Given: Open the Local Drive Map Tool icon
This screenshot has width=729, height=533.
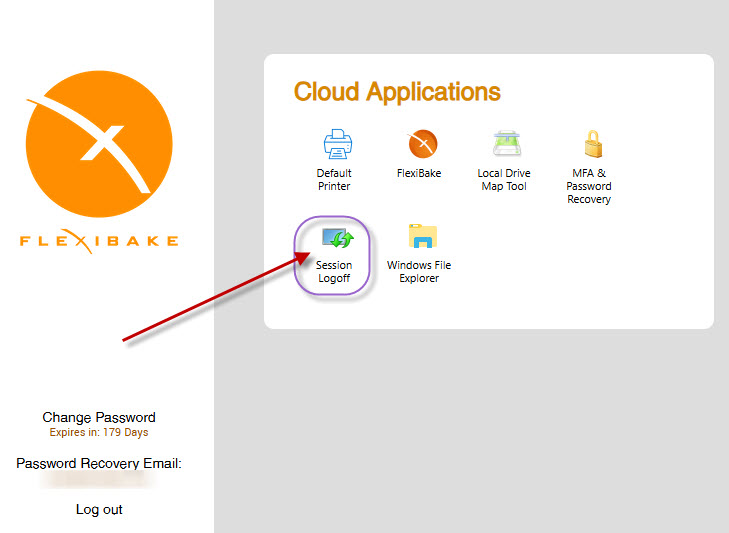Looking at the screenshot, I should click(x=503, y=144).
